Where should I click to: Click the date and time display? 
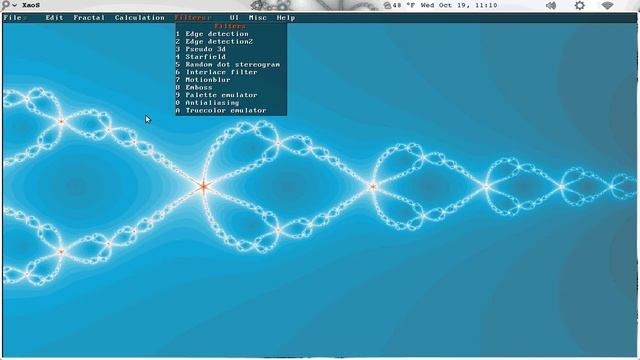click(x=459, y=5)
